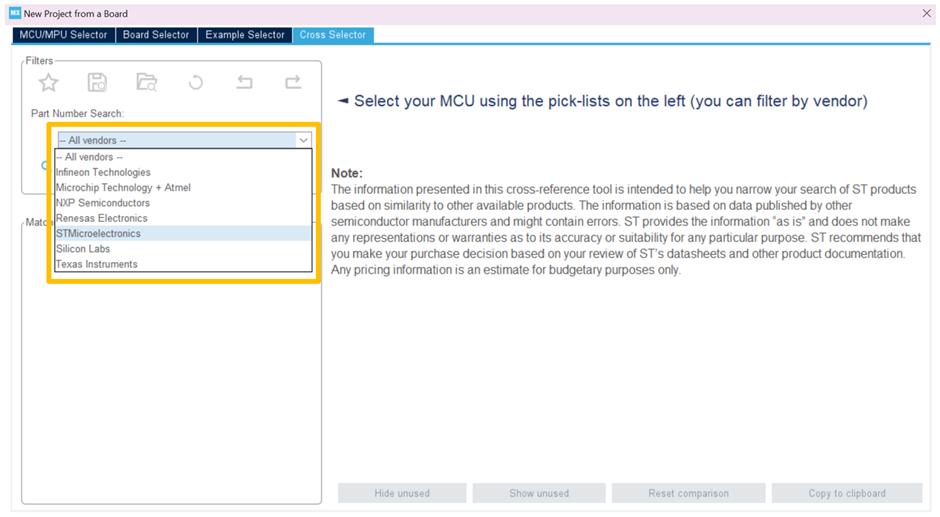Open the Board Selector tab
This screenshot has height=517, width=940.
(156, 35)
